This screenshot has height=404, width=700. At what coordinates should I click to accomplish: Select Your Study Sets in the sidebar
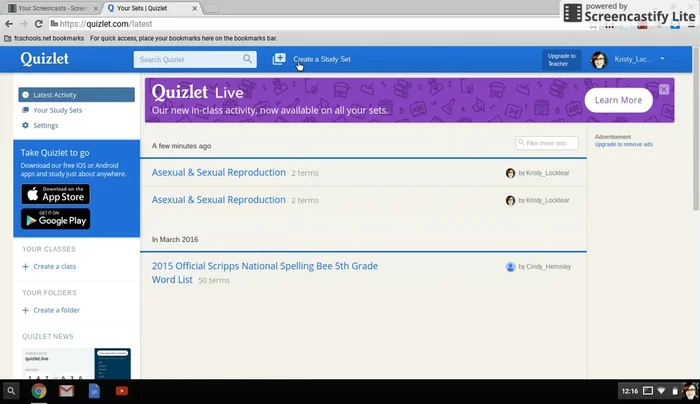tap(57, 110)
